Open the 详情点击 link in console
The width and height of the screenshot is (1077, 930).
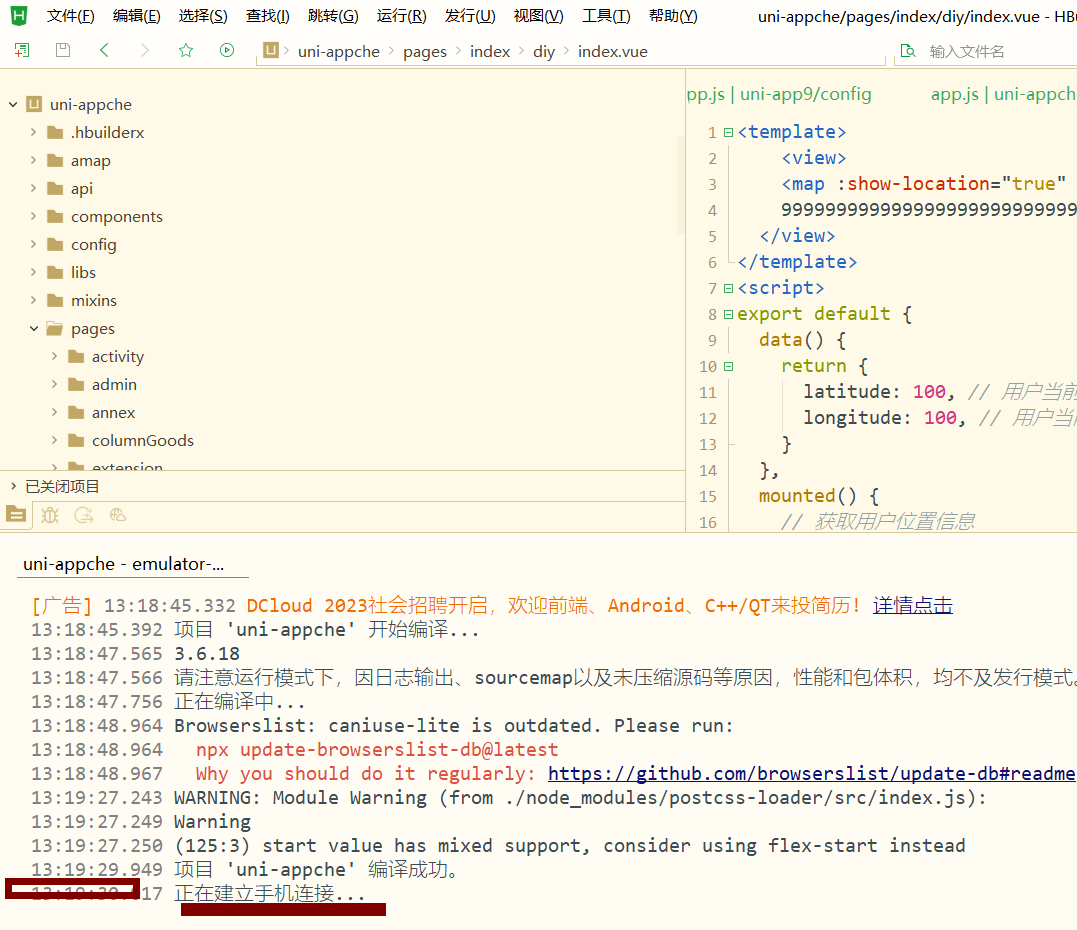point(913,605)
